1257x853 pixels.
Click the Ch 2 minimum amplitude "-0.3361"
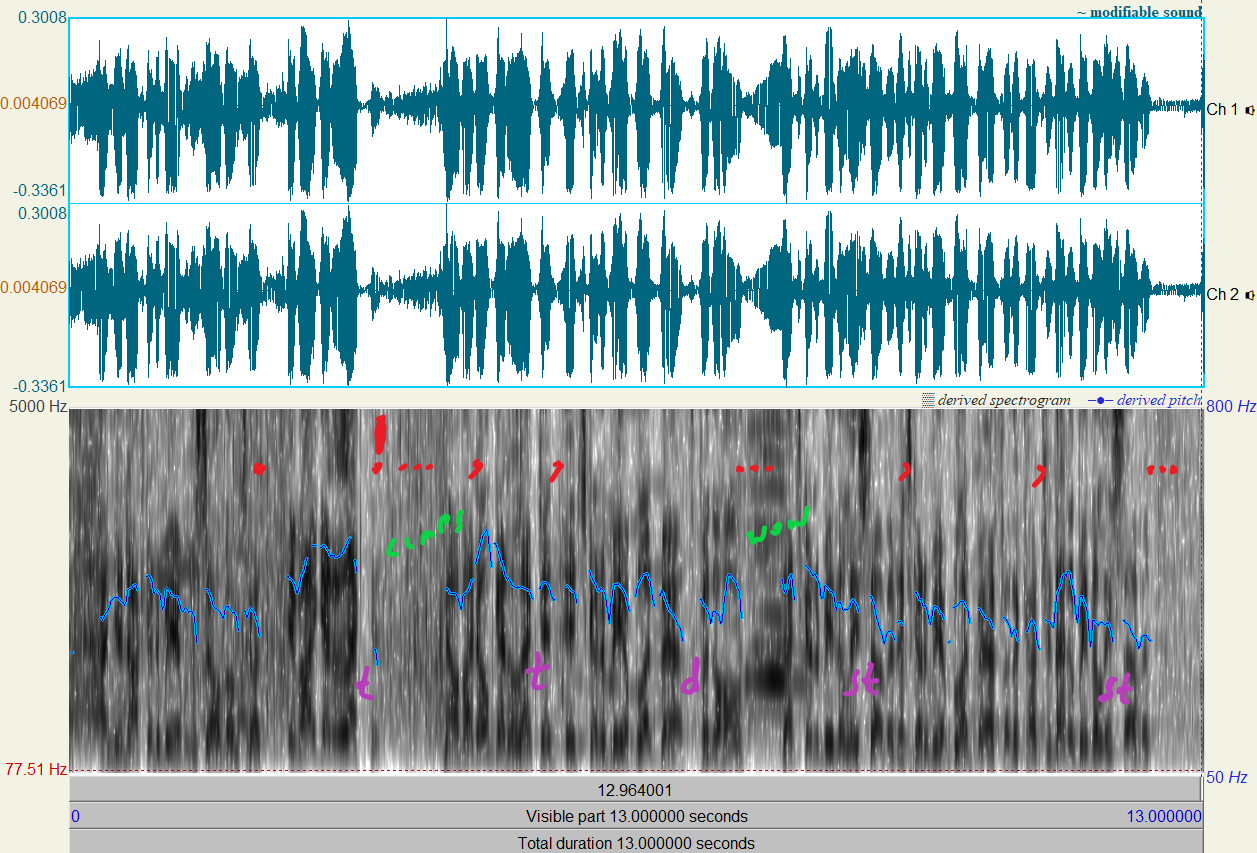point(40,386)
